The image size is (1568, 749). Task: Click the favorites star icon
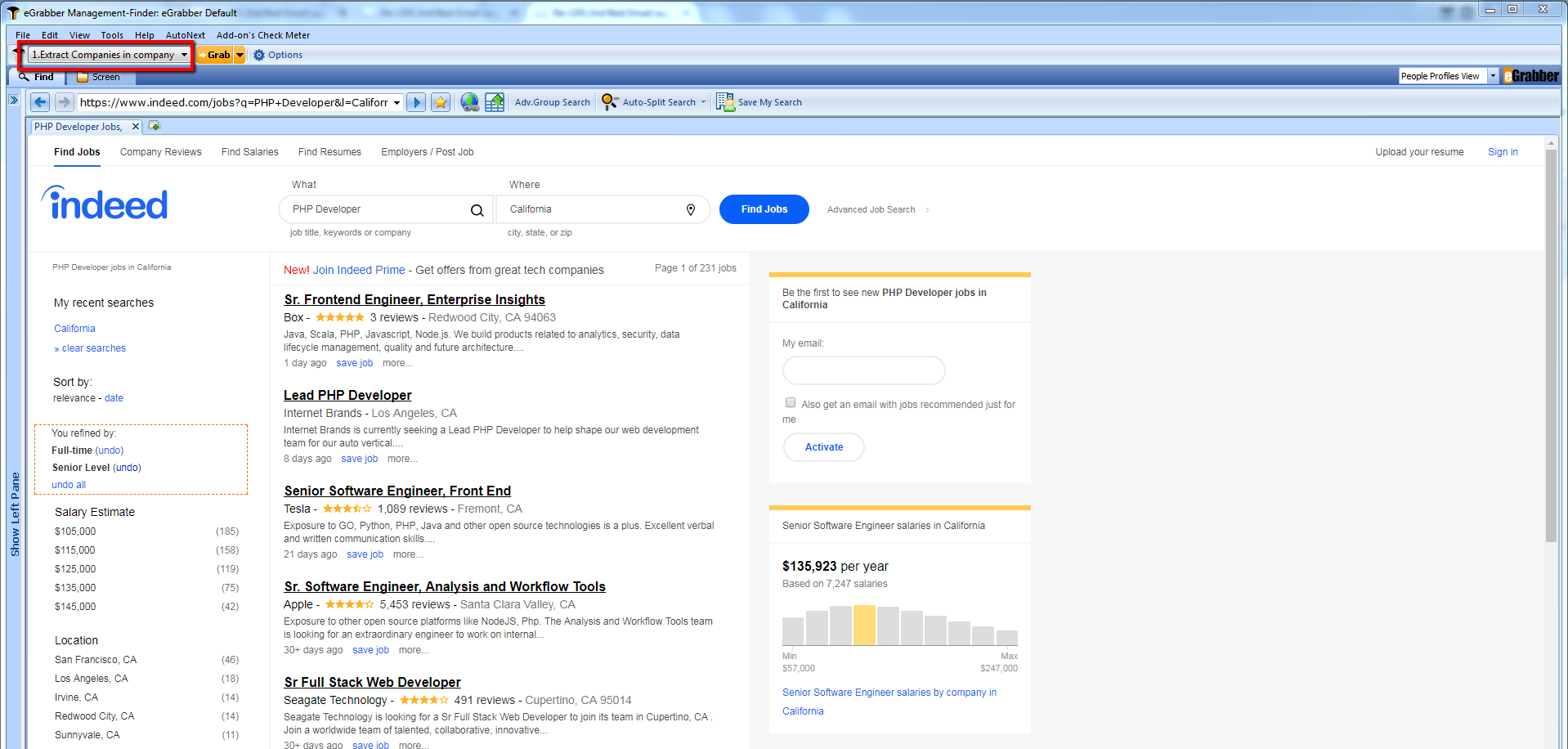click(441, 102)
